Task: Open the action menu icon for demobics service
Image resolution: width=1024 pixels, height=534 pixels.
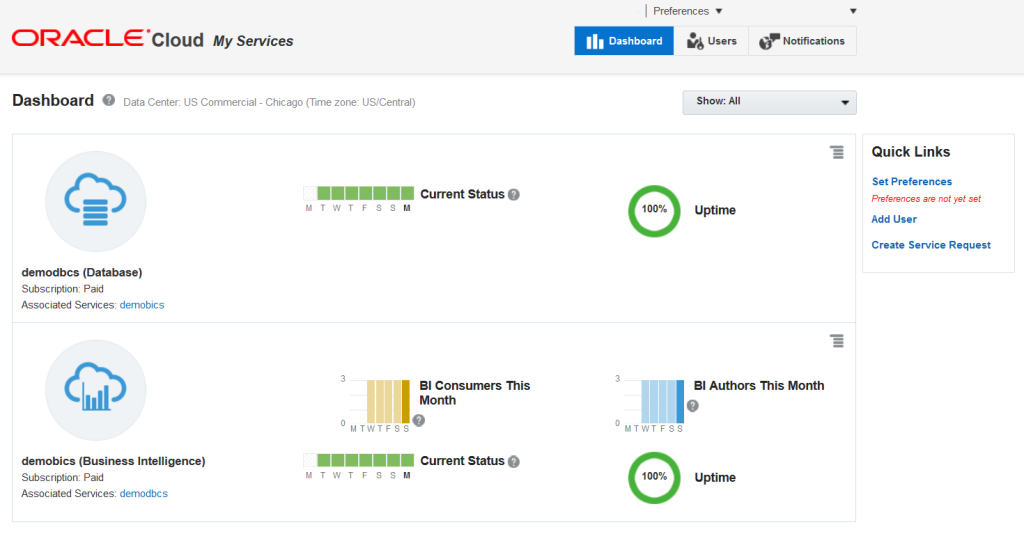Action: (837, 341)
